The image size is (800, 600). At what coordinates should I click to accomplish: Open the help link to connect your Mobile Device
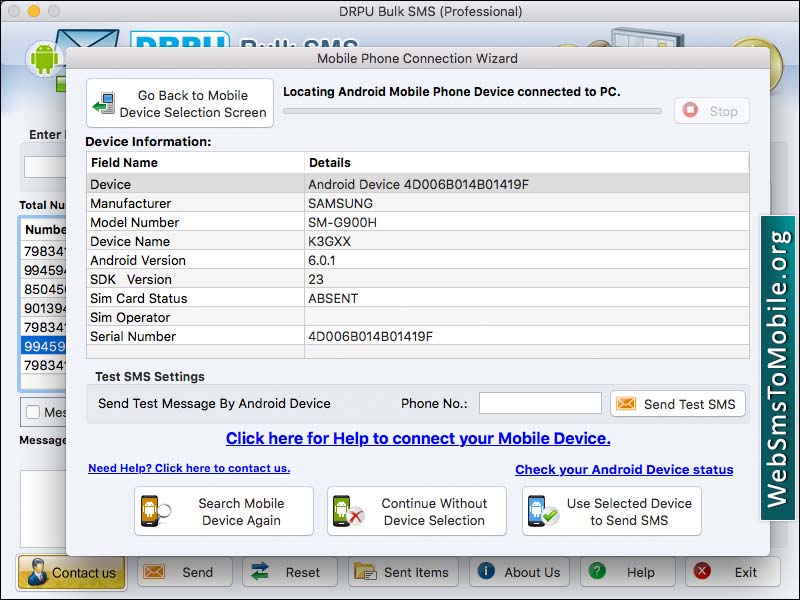pyautogui.click(x=418, y=438)
